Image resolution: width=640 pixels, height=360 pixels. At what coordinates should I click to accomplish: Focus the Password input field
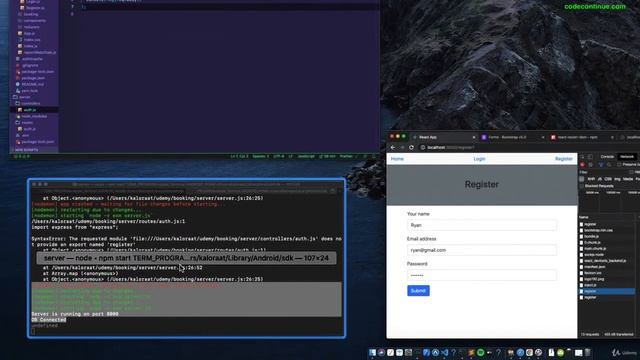482,276
